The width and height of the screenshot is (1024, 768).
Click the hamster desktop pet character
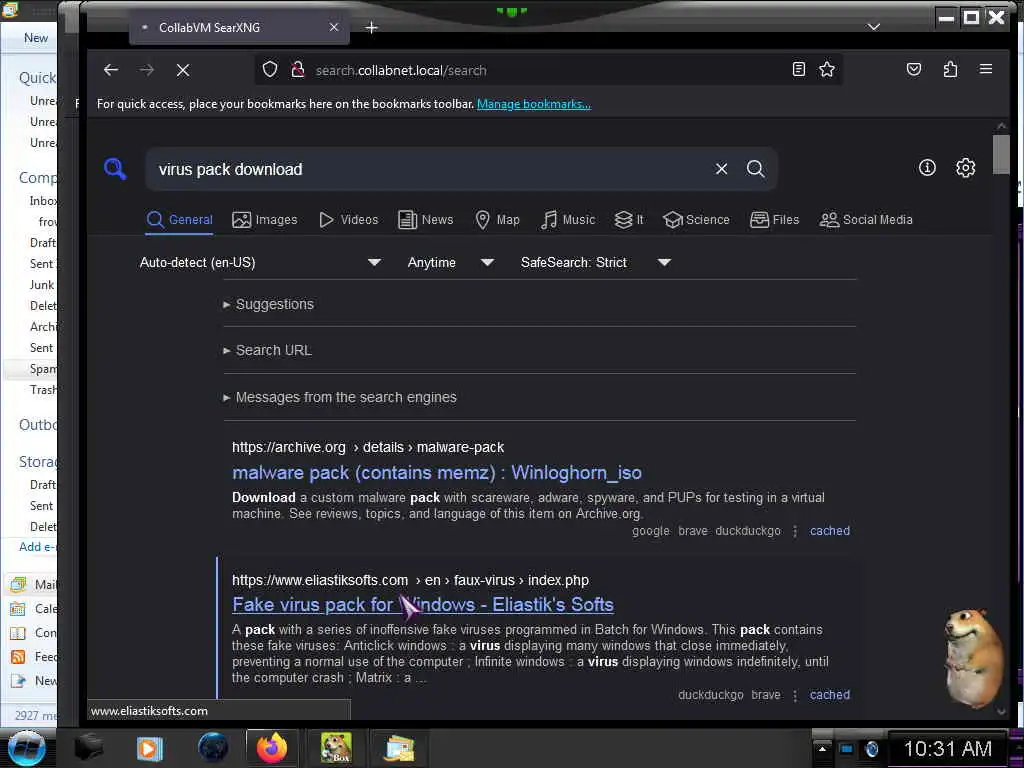[973, 658]
